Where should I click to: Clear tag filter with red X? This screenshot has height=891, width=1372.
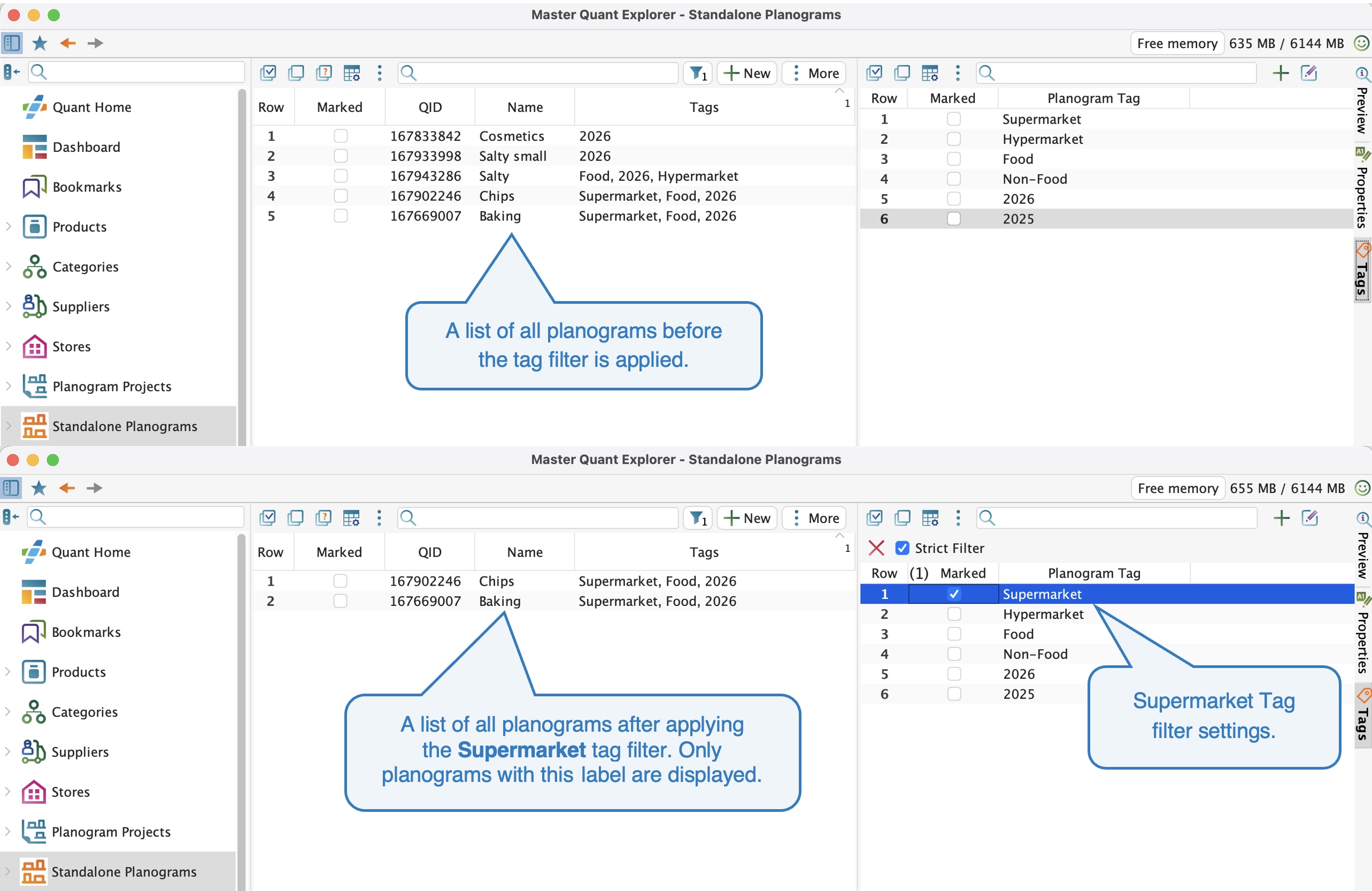pyautogui.click(x=876, y=547)
